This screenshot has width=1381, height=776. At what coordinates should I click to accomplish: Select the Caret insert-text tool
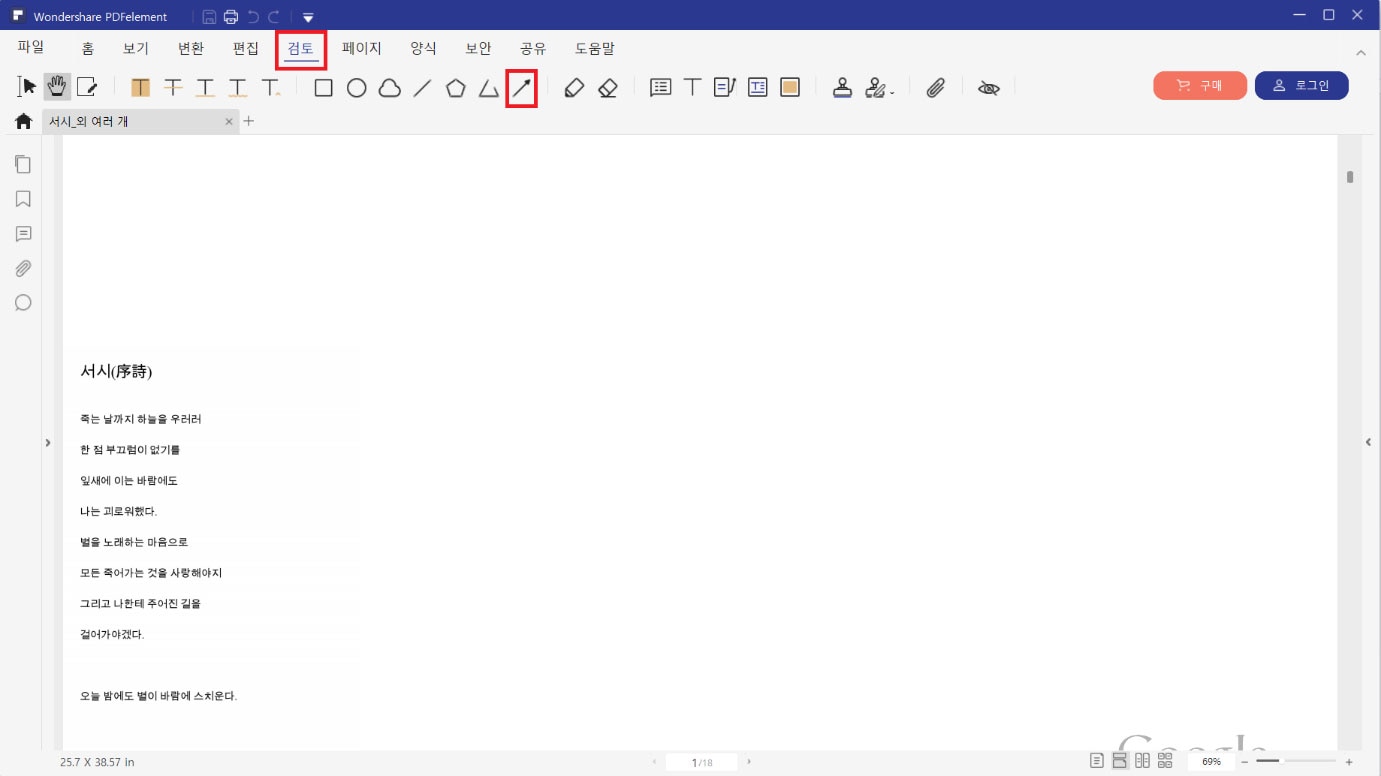[x=270, y=88]
